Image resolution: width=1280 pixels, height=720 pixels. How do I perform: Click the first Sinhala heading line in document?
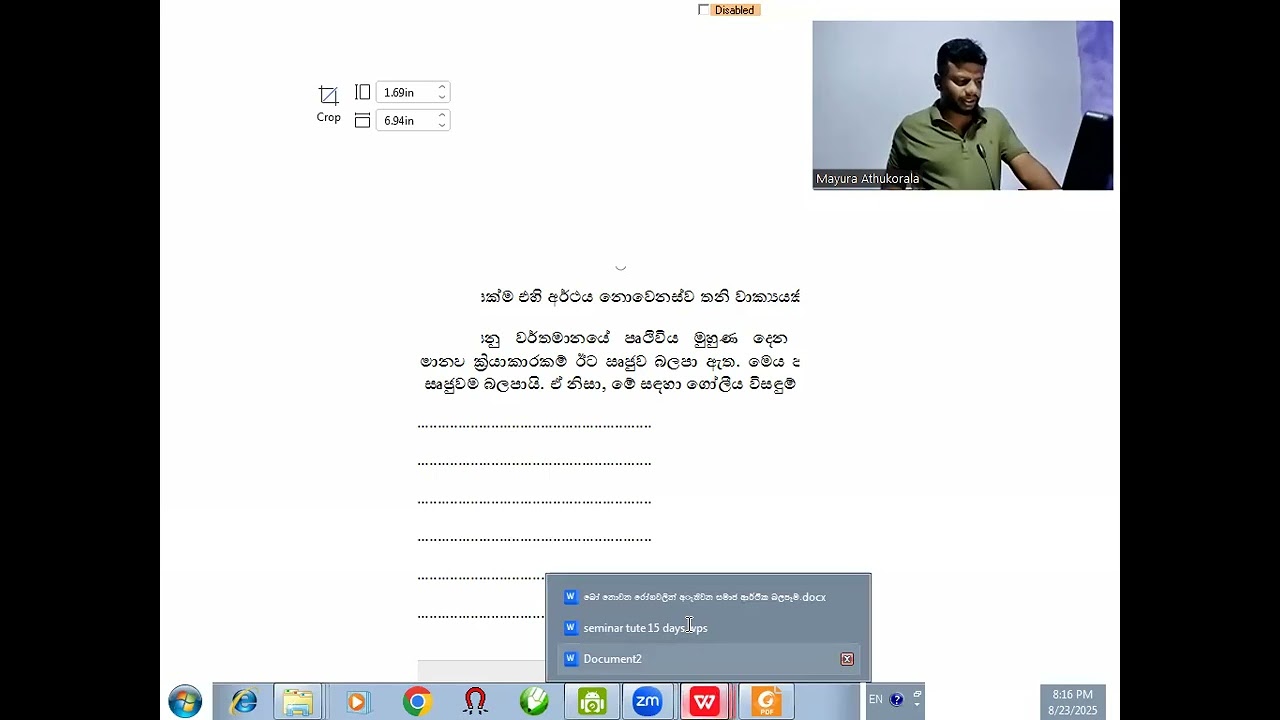[640, 296]
